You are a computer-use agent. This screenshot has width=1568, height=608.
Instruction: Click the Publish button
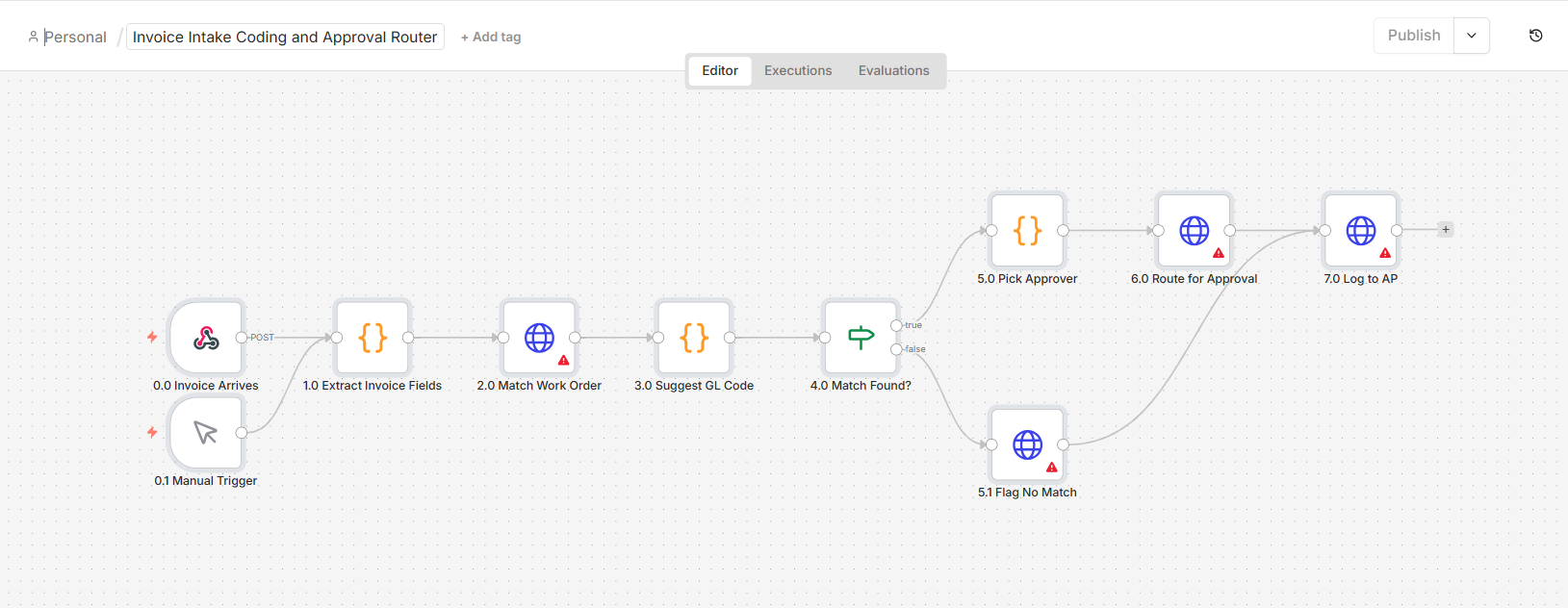click(1414, 36)
